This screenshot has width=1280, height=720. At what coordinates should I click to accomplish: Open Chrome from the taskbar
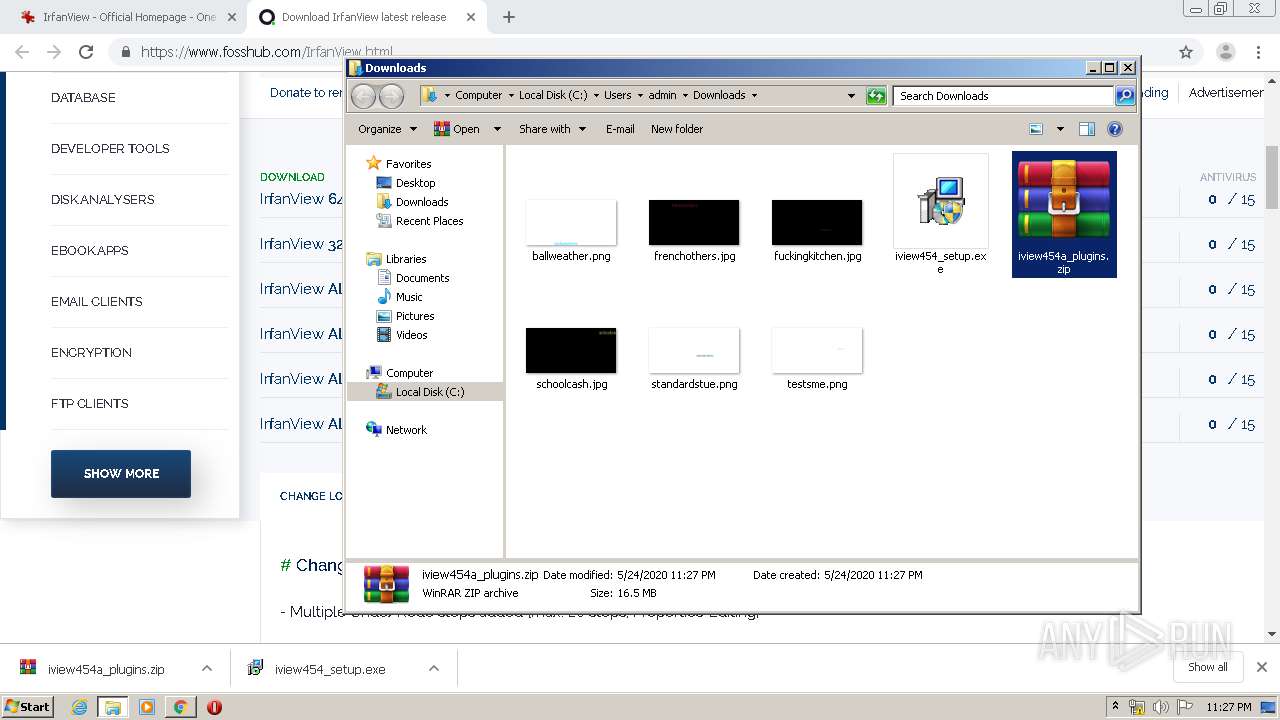(x=180, y=707)
